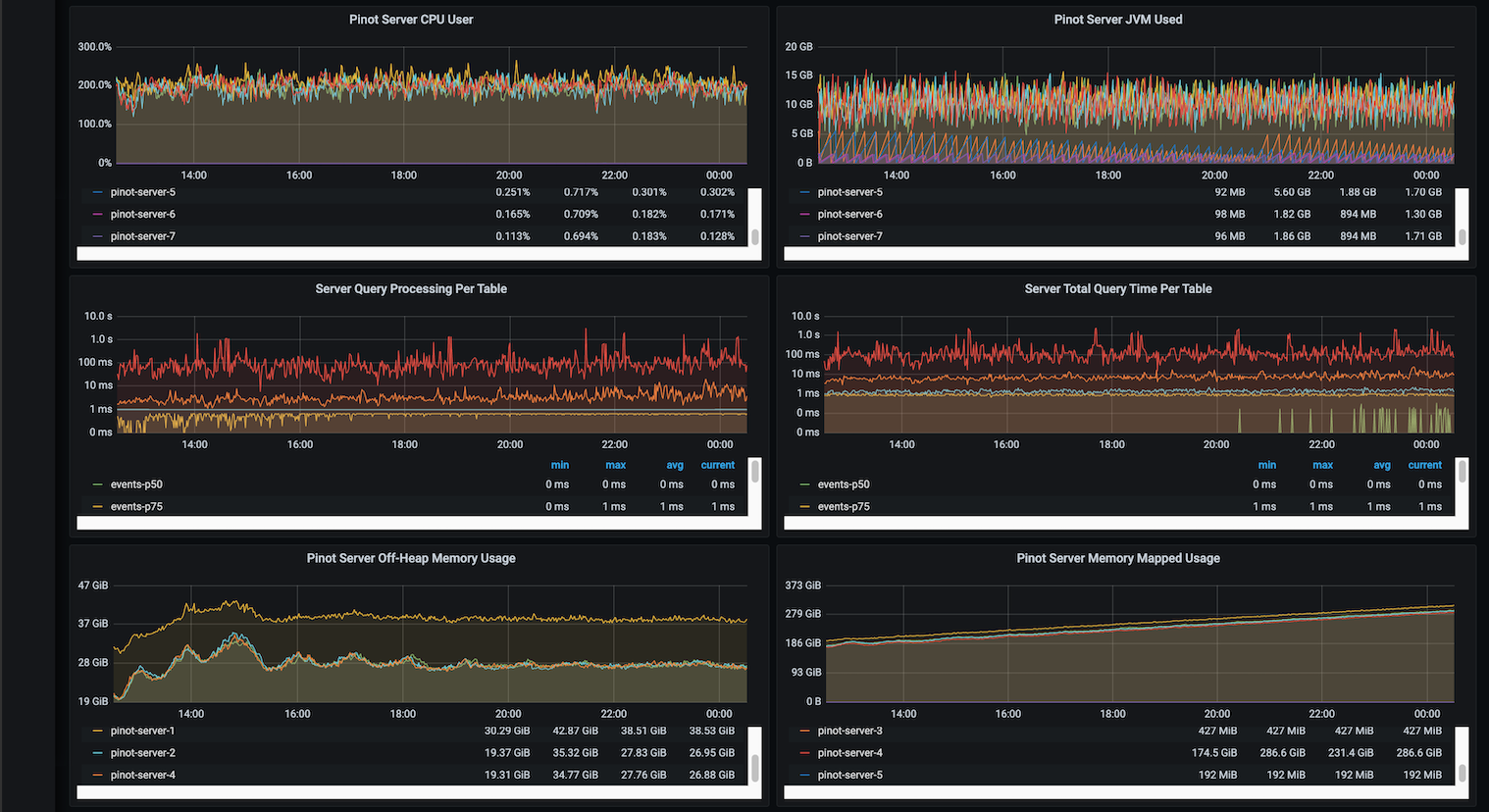Image resolution: width=1489 pixels, height=812 pixels.
Task: Open the Server Total Query Time Per Table title menu
Action: tap(1117, 289)
